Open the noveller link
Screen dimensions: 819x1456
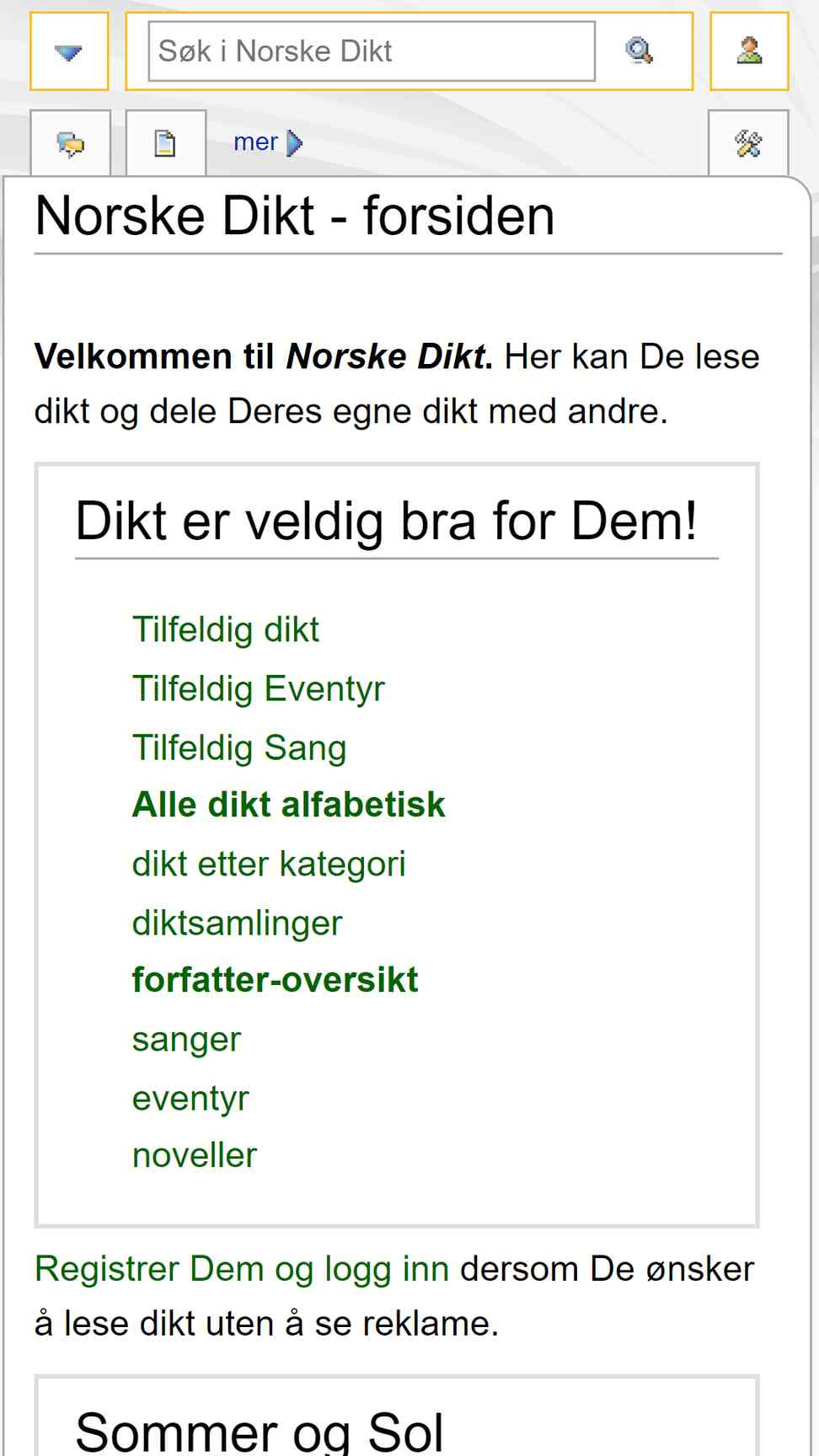pyautogui.click(x=195, y=1155)
